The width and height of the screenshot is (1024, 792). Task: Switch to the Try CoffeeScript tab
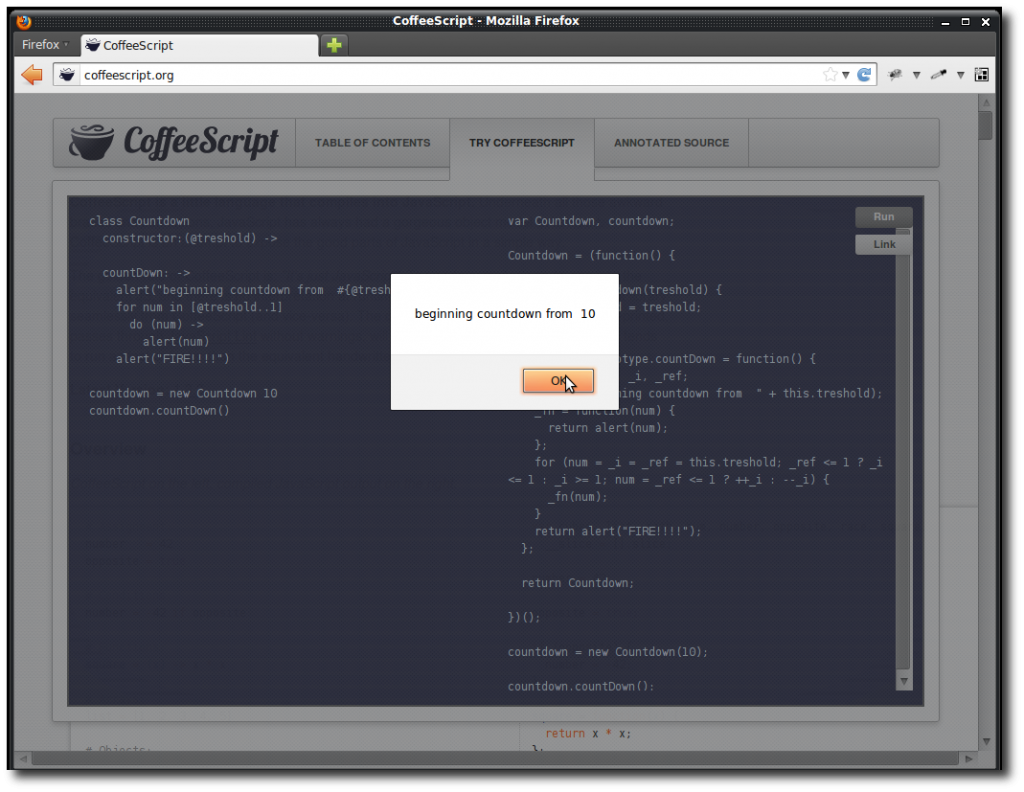521,143
